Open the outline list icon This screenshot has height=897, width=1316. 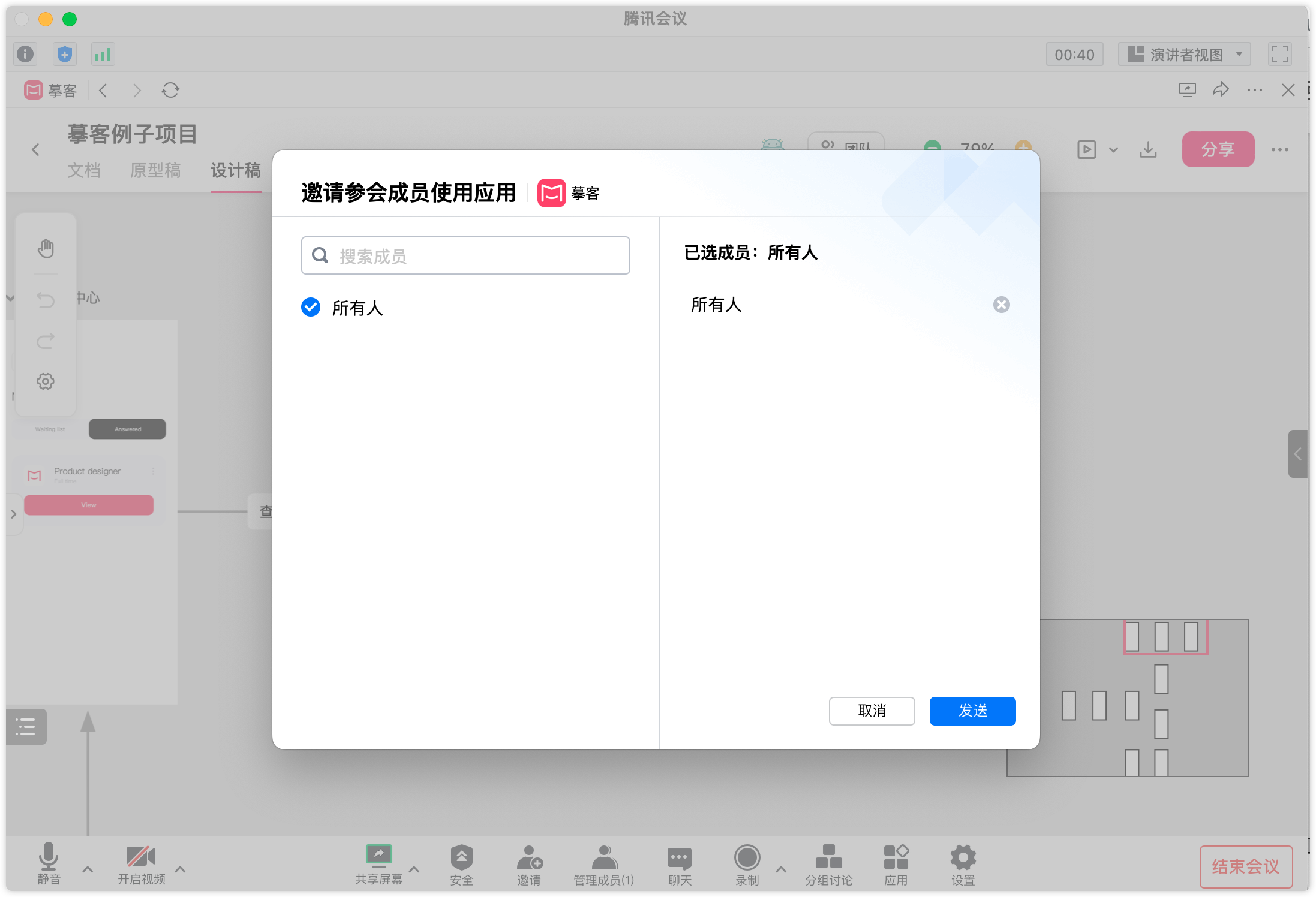coord(26,727)
